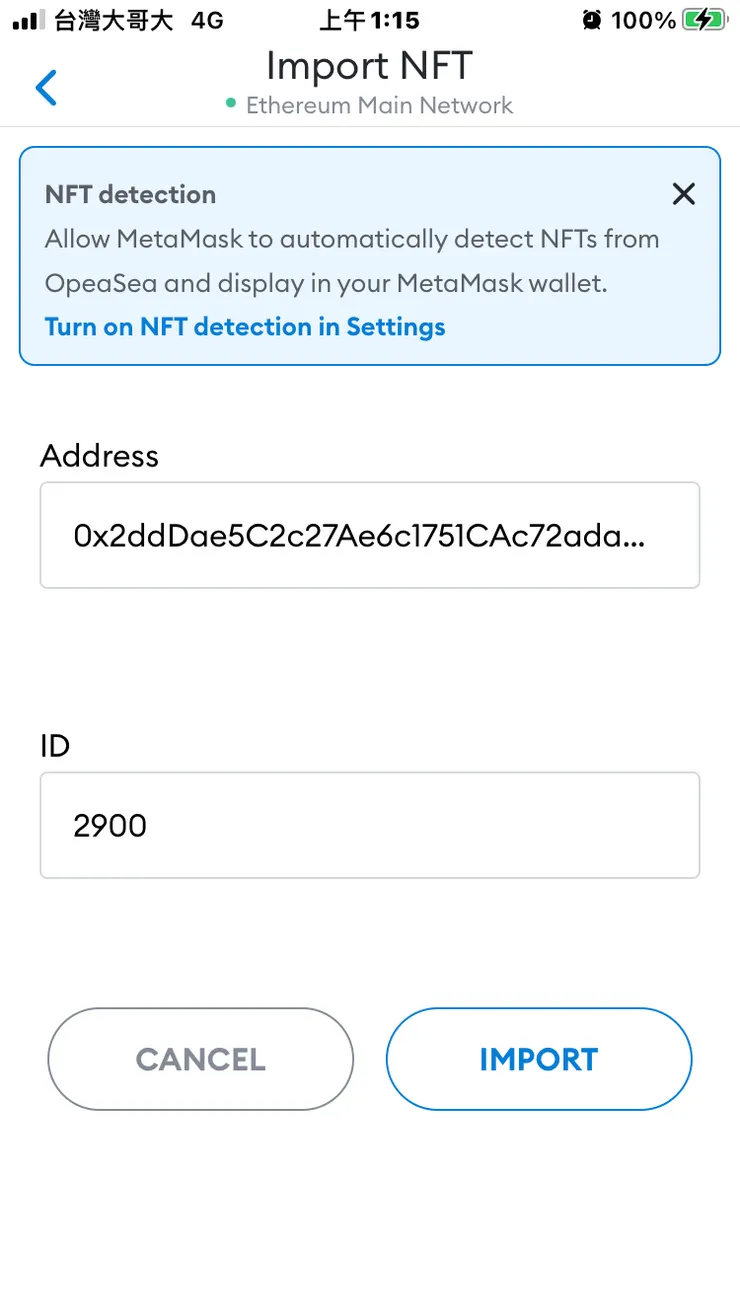Tap the ID input field containing 2900
The width and height of the screenshot is (740, 1316).
369,825
